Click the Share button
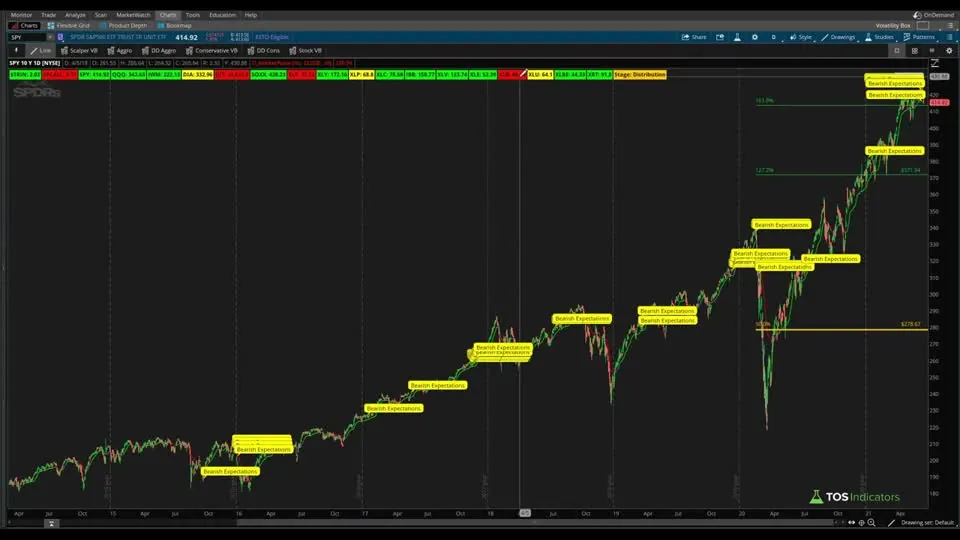 pyautogui.click(x=694, y=37)
